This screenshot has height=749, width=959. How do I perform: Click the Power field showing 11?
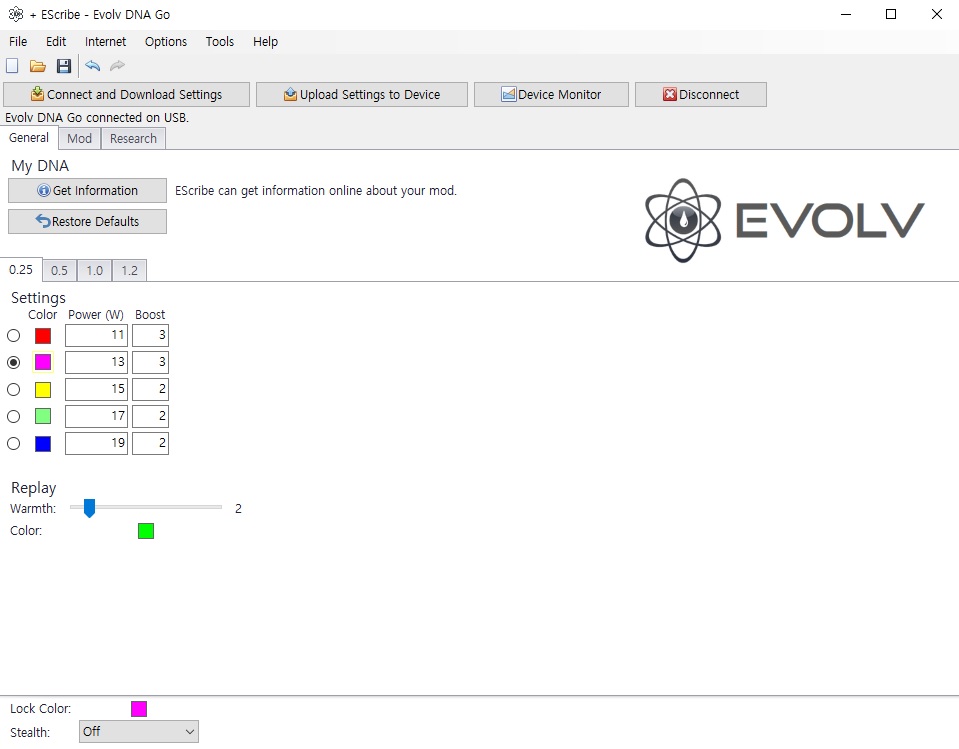pos(96,335)
